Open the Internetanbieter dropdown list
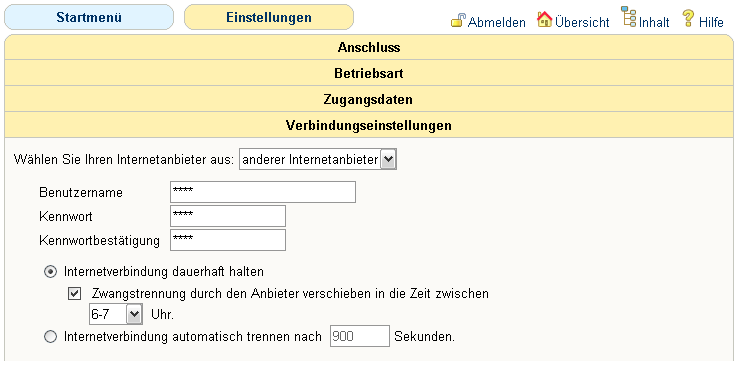 tap(318, 160)
